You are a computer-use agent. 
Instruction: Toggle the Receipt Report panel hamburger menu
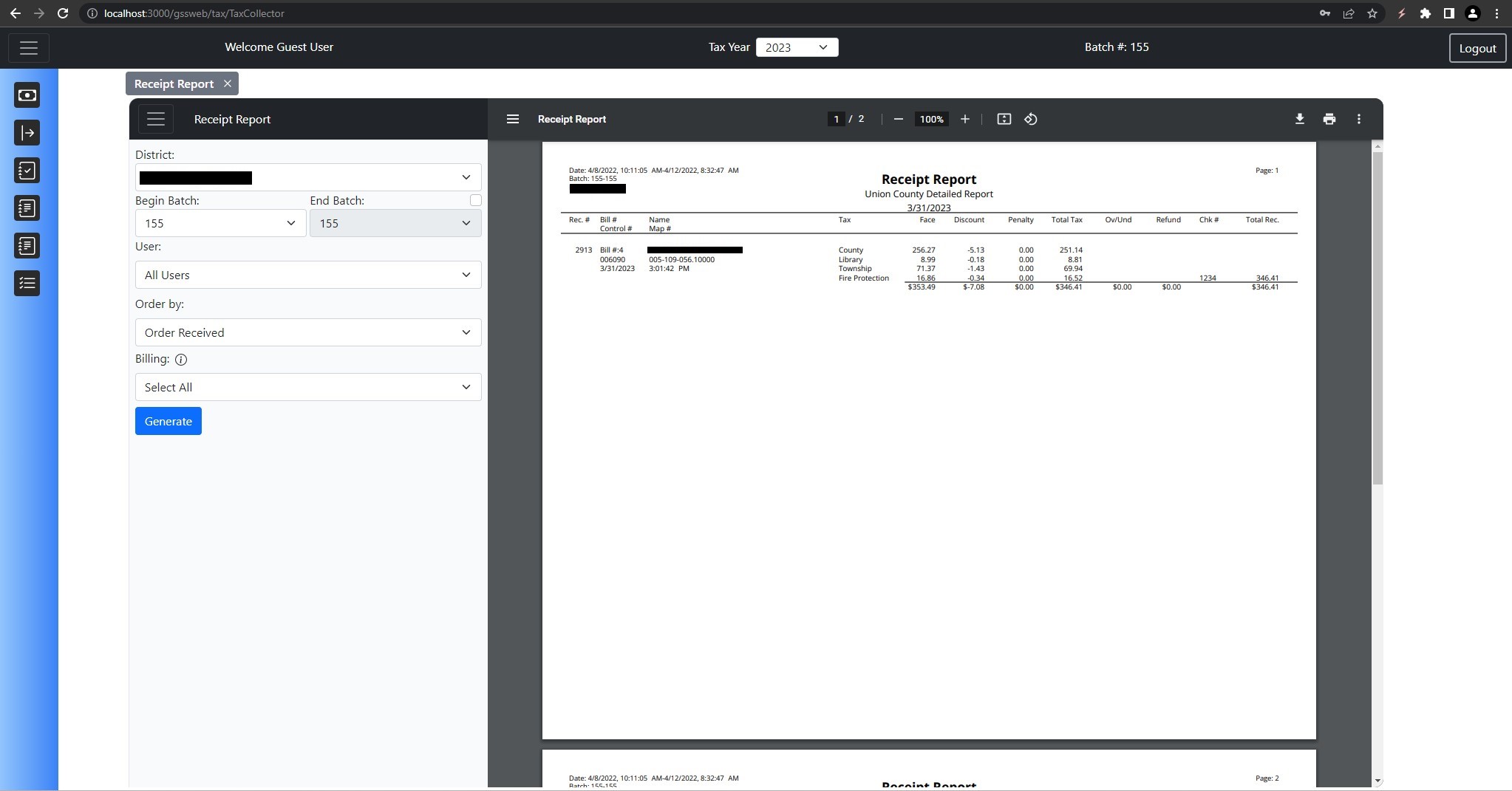pyautogui.click(x=155, y=119)
